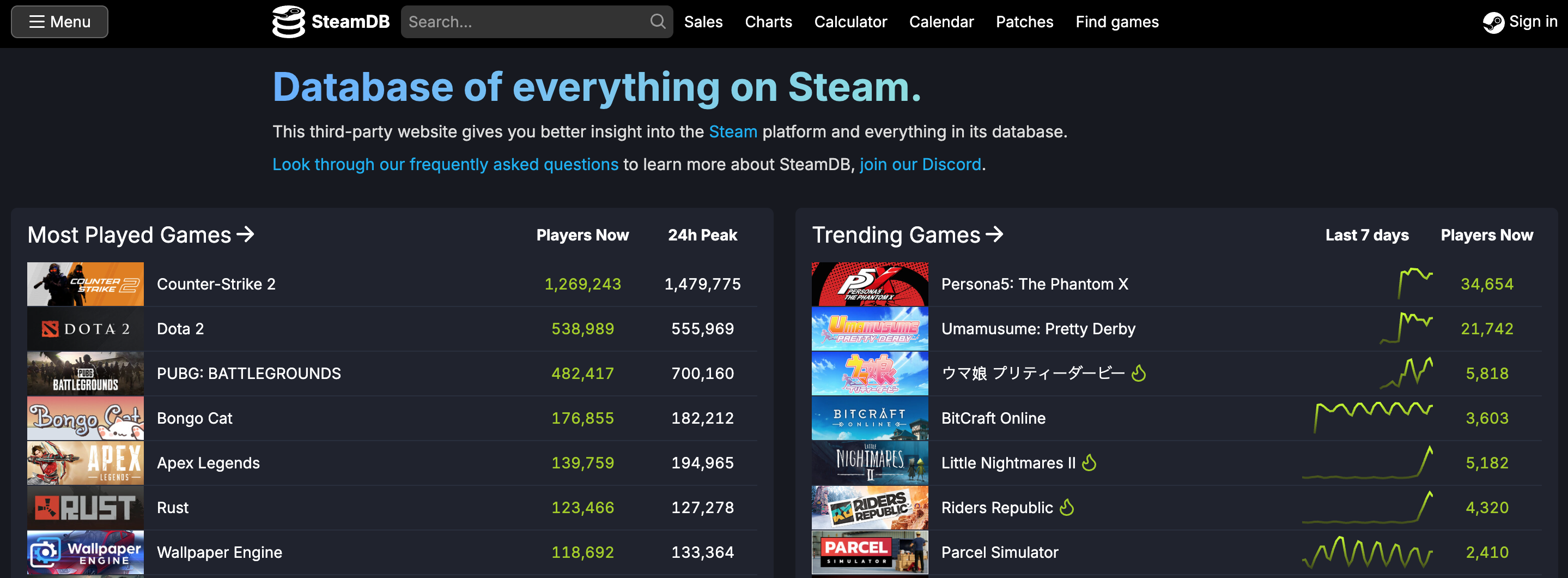Open the Dota 2 game name

(180, 329)
